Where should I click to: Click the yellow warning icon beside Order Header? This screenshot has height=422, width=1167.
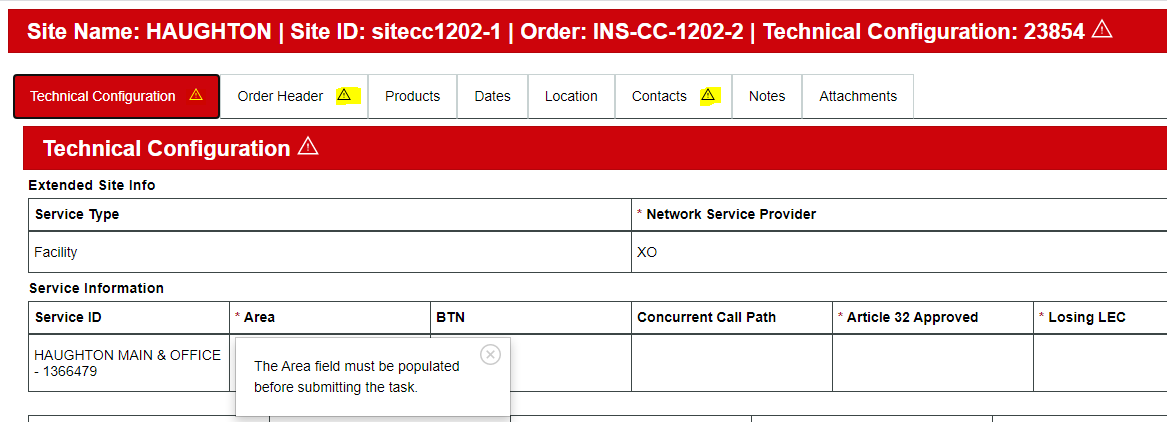tap(344, 95)
